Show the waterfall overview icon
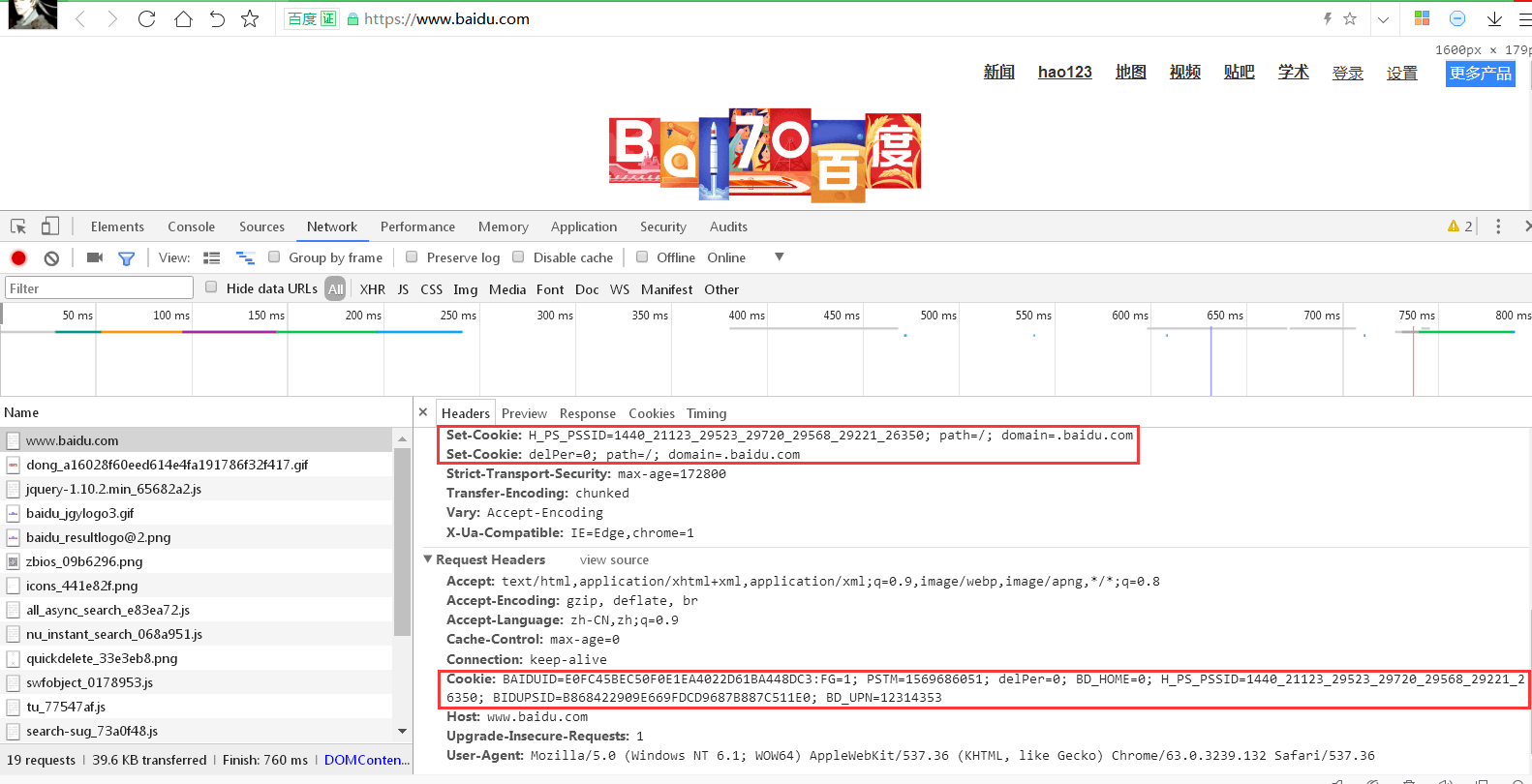This screenshot has height=784, width=1532. pos(245,257)
